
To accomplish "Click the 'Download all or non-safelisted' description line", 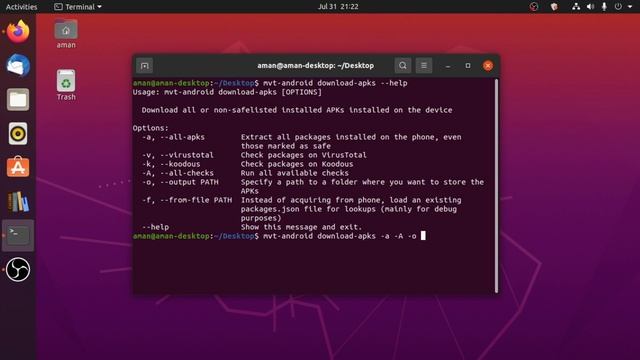I will [x=297, y=110].
